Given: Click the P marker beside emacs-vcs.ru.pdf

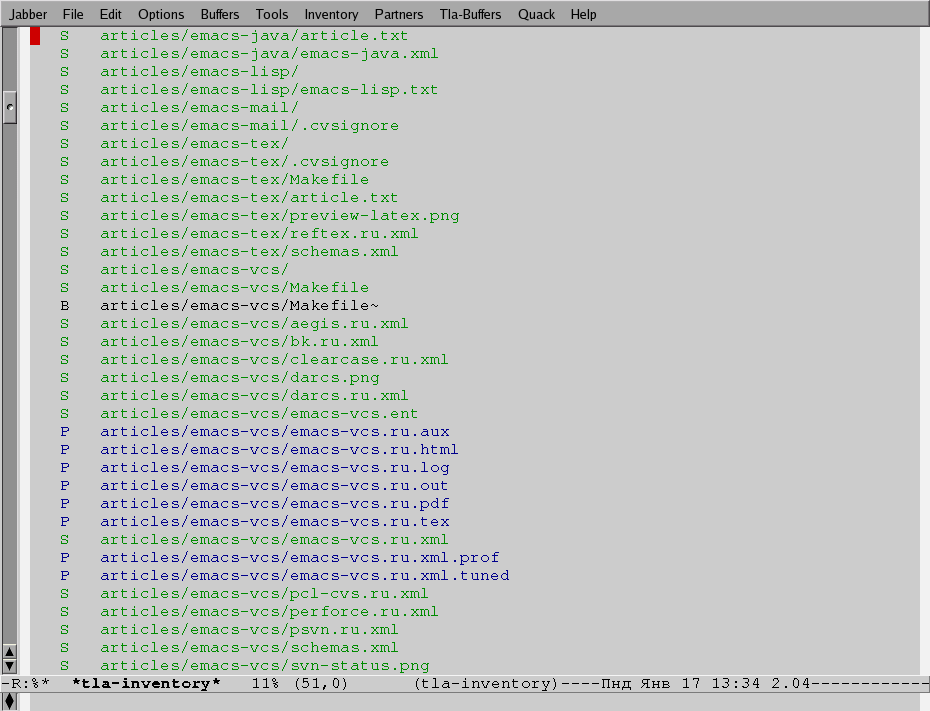Looking at the screenshot, I should pyautogui.click(x=65, y=504).
